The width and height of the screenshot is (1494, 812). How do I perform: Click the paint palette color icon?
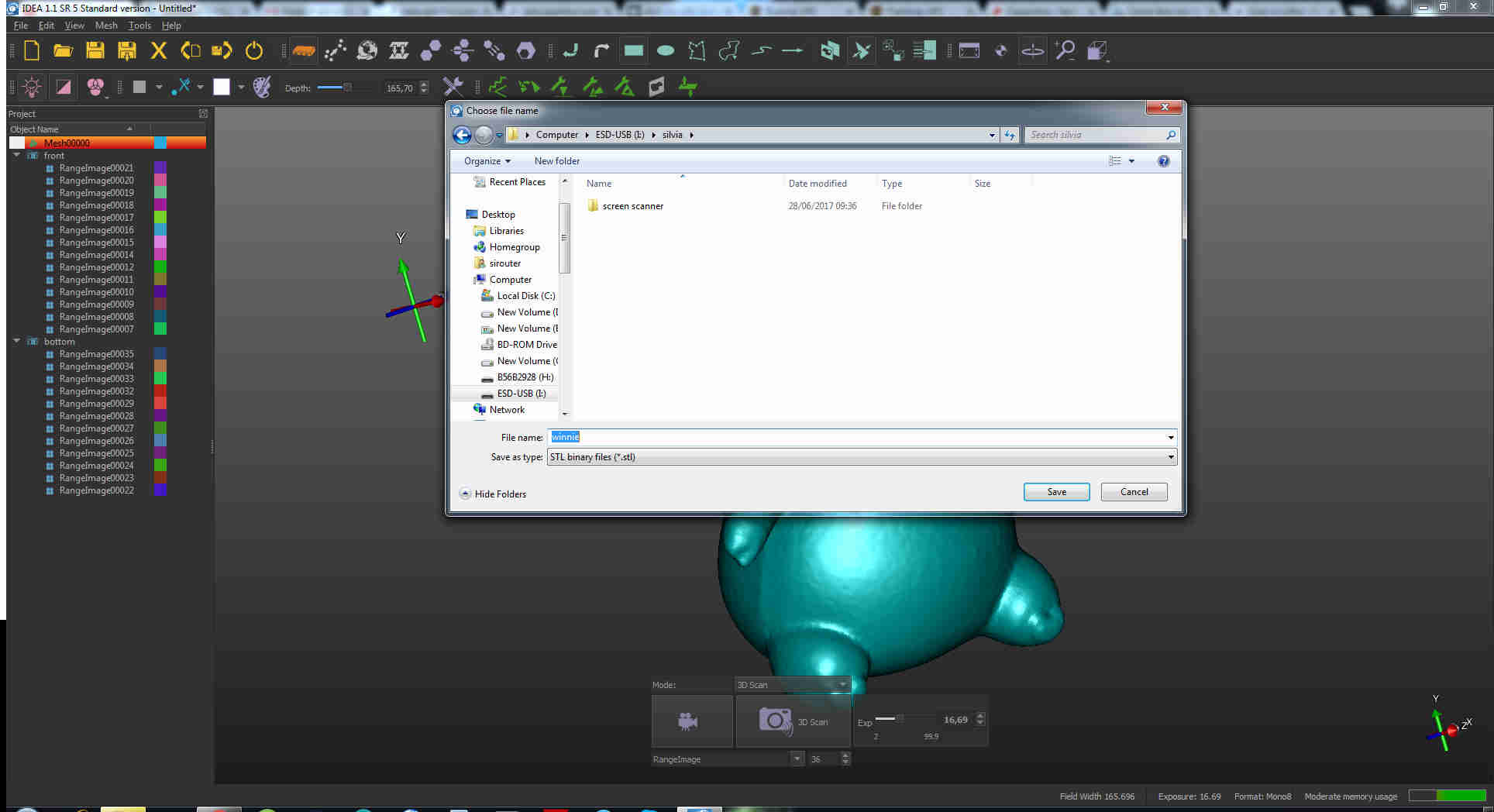tap(262, 87)
